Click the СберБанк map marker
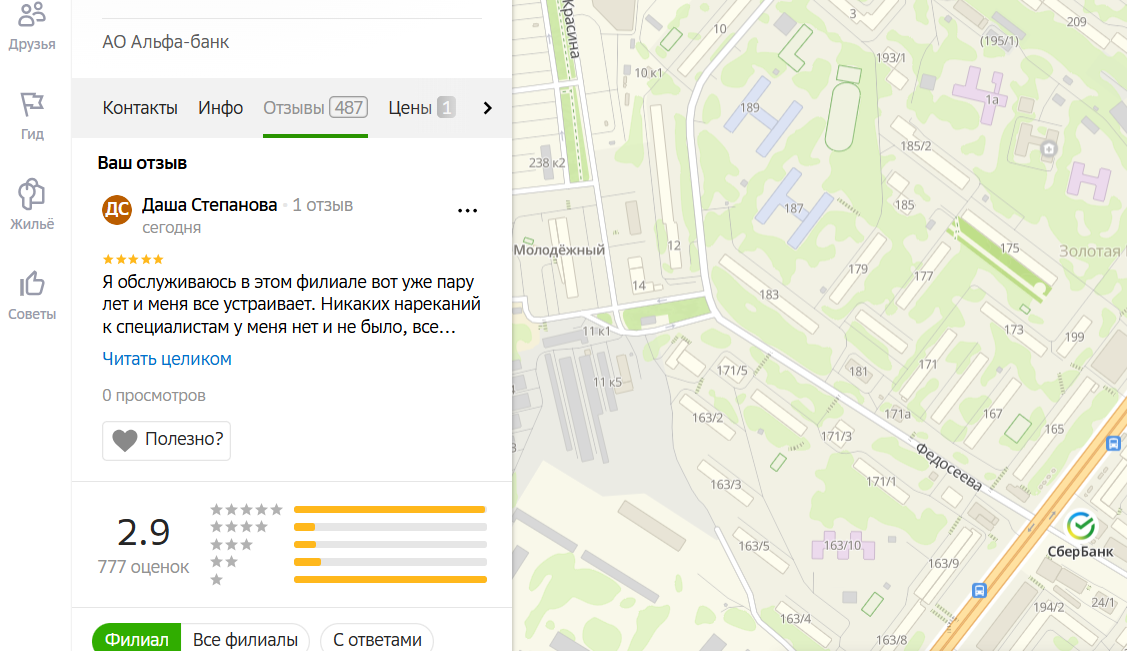The image size is (1127, 651). click(x=1080, y=527)
